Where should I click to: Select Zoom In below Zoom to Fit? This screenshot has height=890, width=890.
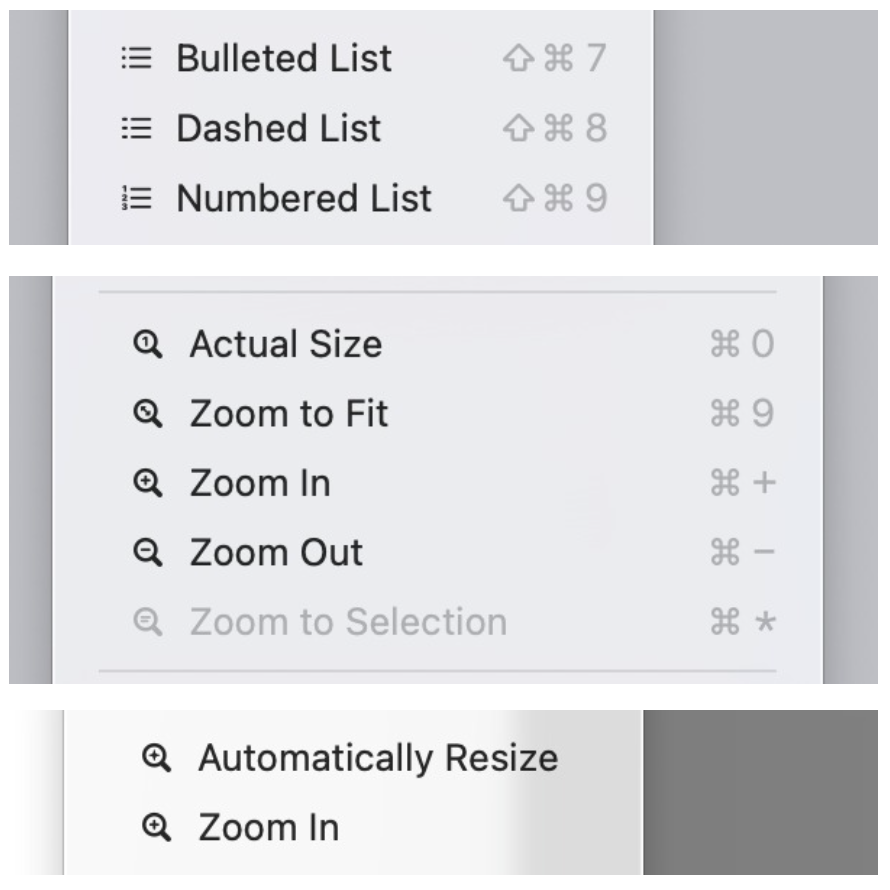[x=260, y=484]
